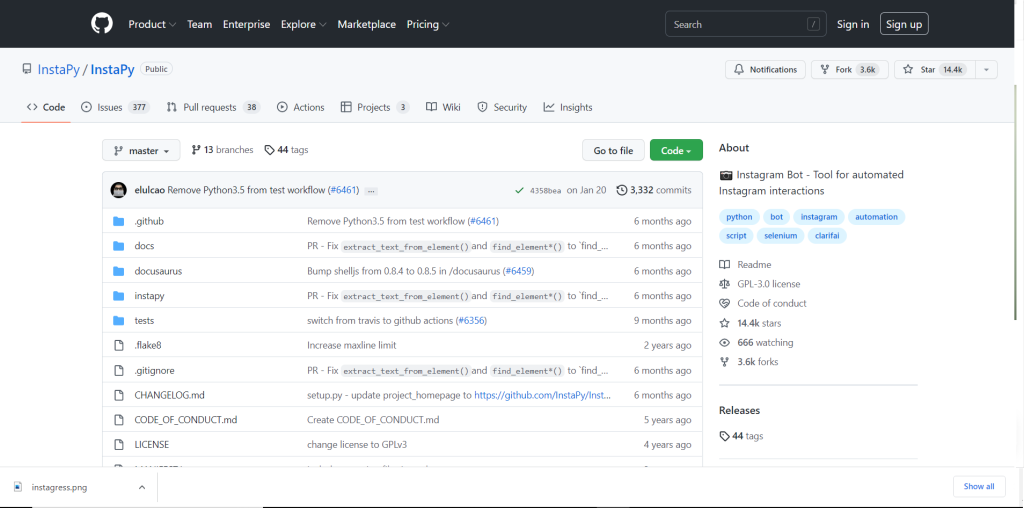Click the .github folder icon
Image resolution: width=1024 pixels, height=508 pixels.
[118, 221]
